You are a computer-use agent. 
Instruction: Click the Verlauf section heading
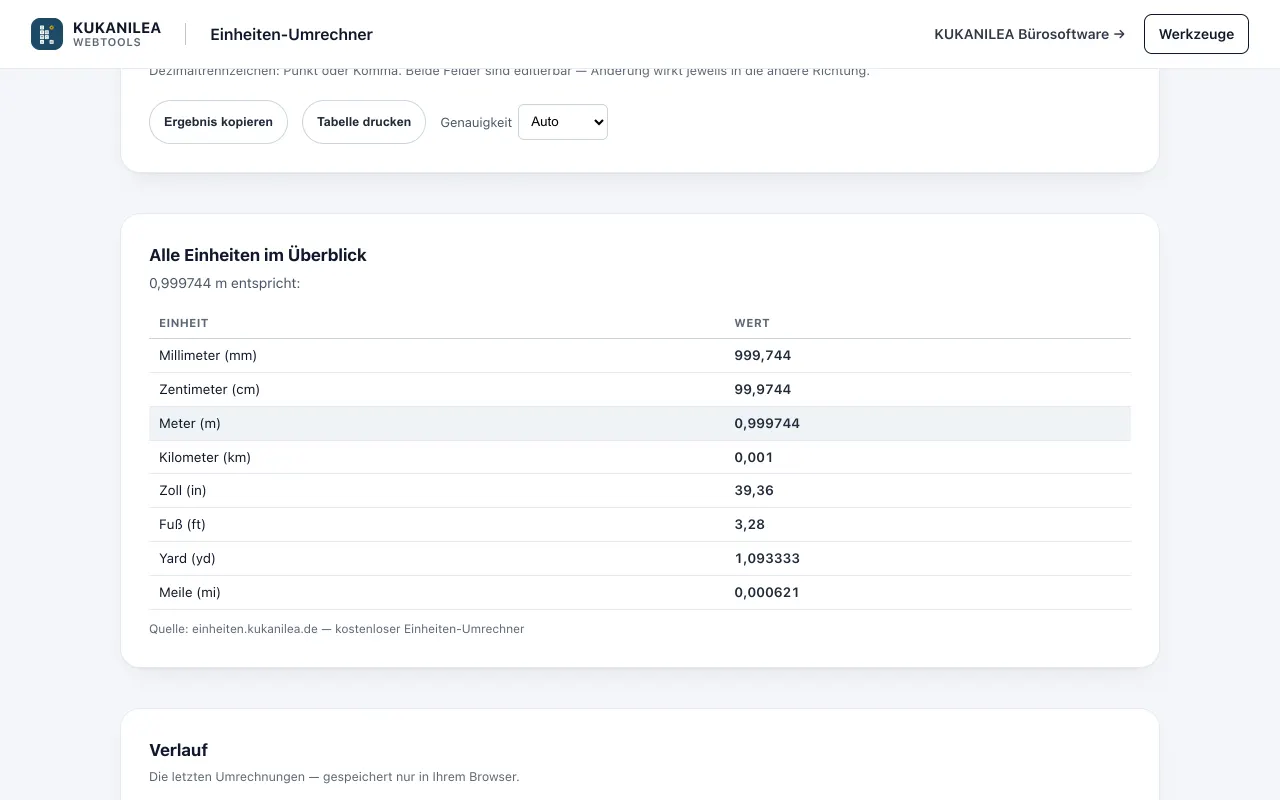(x=178, y=750)
